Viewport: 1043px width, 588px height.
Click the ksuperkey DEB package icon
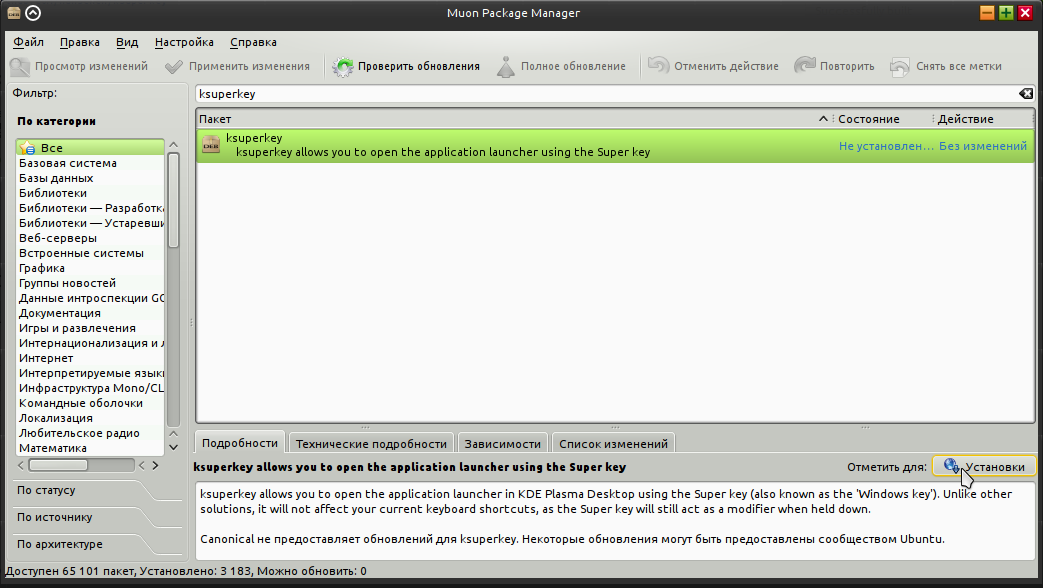coord(211,145)
